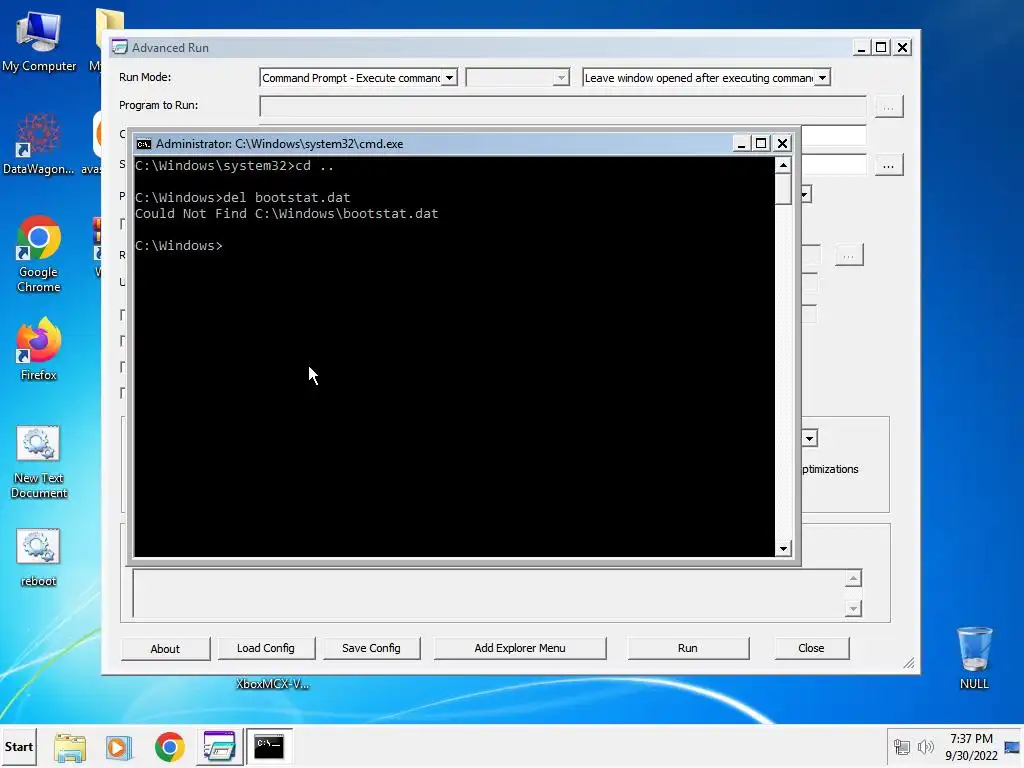Viewport: 1024px width, 768px height.
Task: Launch Google Chrome from desktop
Action: coord(39,254)
